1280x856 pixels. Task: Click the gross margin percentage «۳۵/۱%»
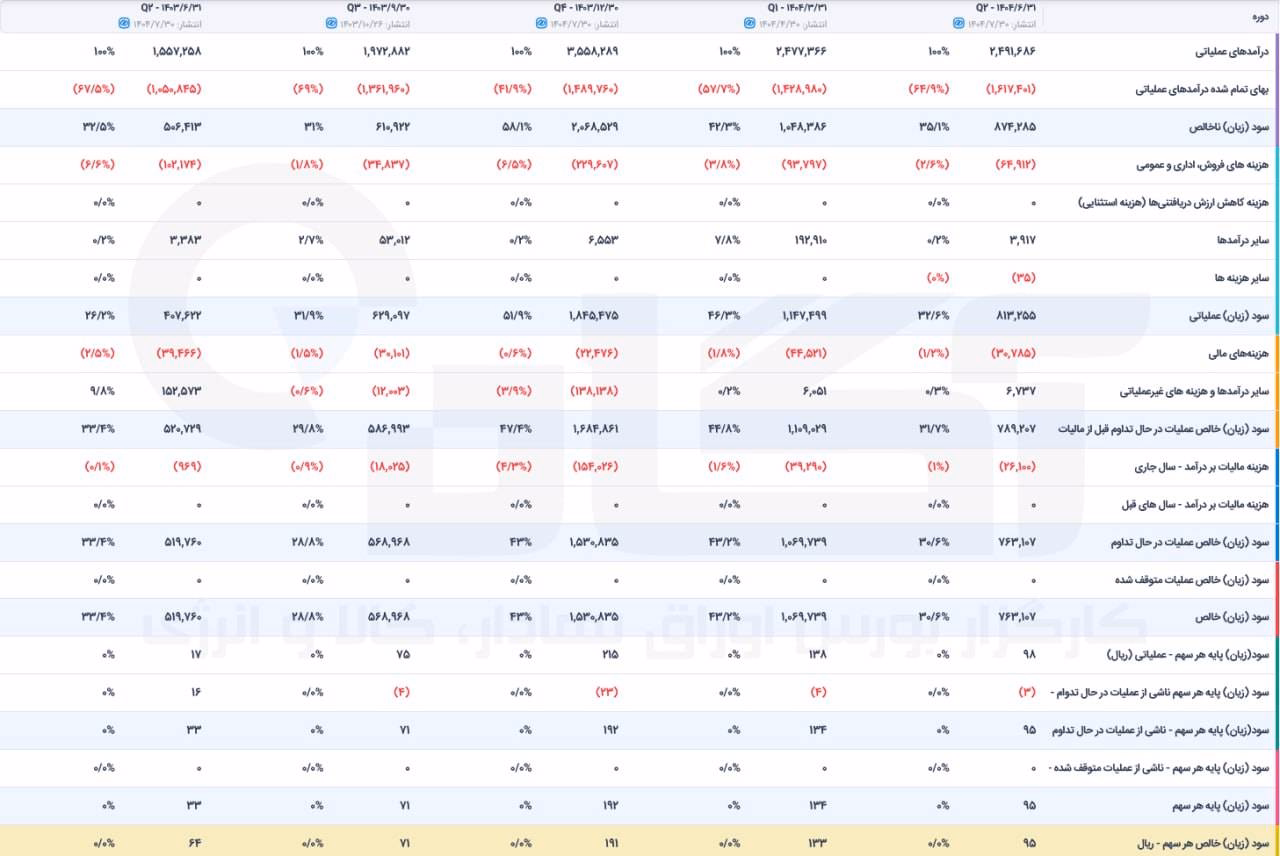(x=933, y=127)
